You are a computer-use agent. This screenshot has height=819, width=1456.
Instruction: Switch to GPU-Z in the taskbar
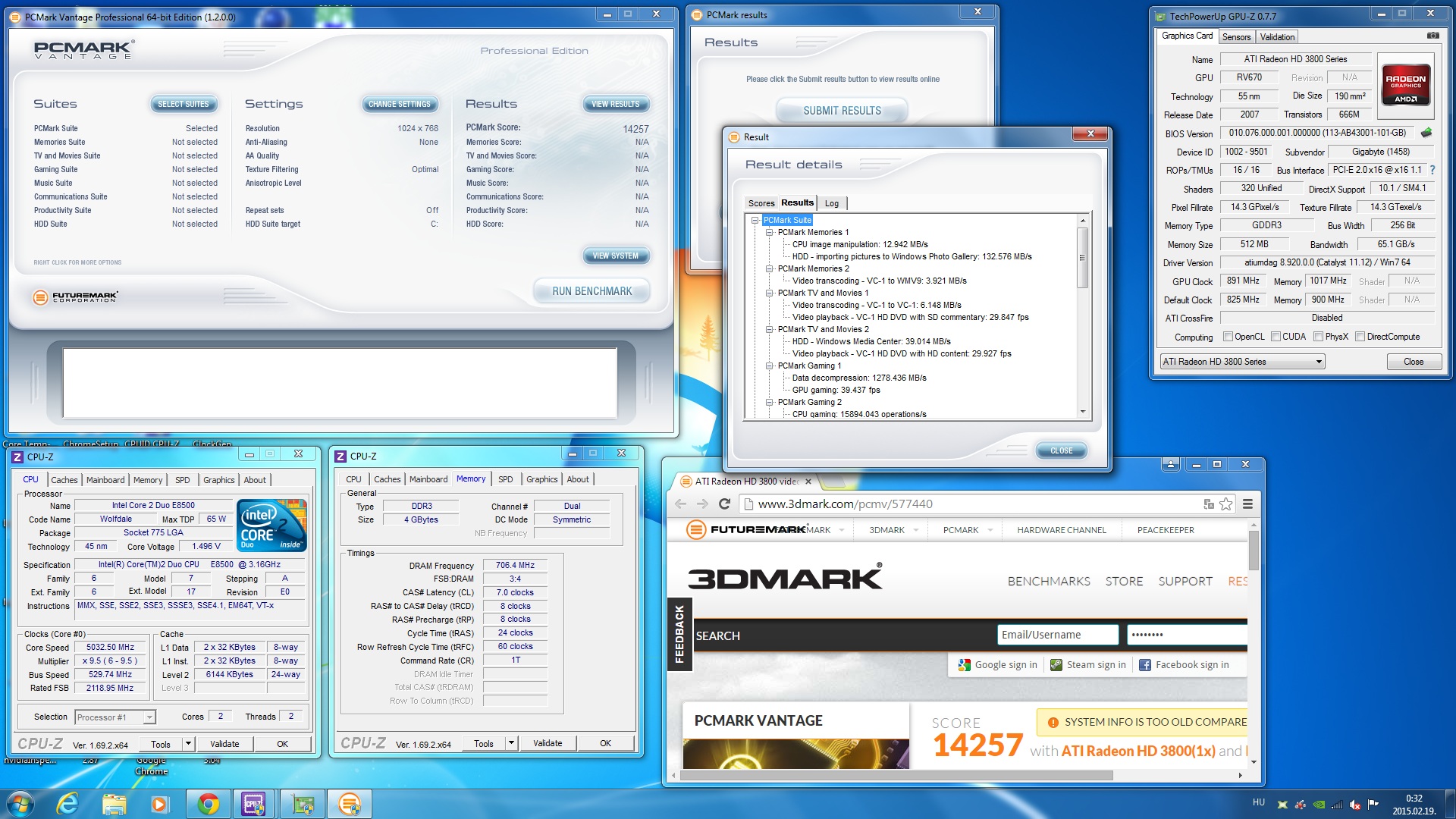pos(303,804)
